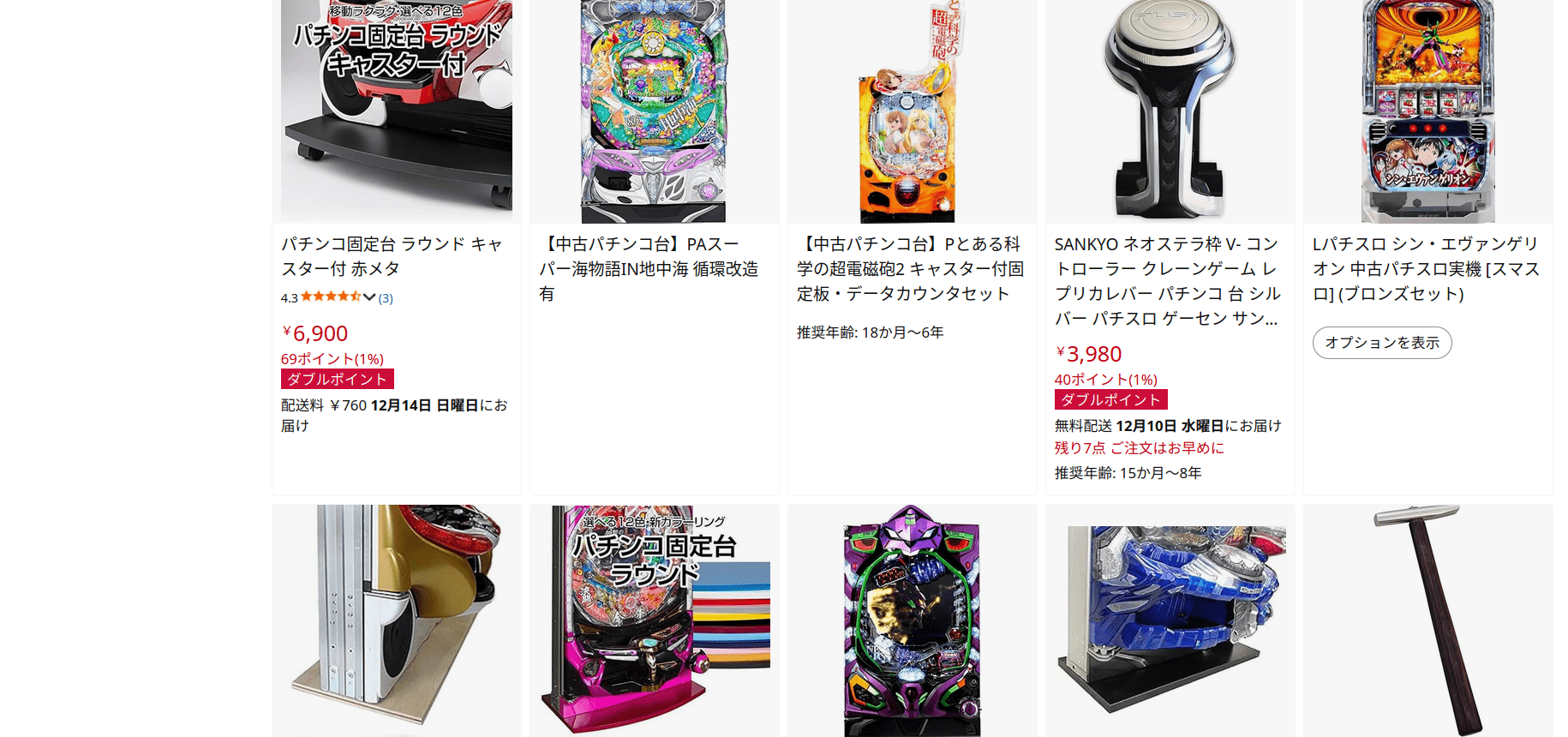This screenshot has height=737, width=1568.
Task: Open the Pとある科学の超電磁砲2 title link
Action: pyautogui.click(x=910, y=269)
